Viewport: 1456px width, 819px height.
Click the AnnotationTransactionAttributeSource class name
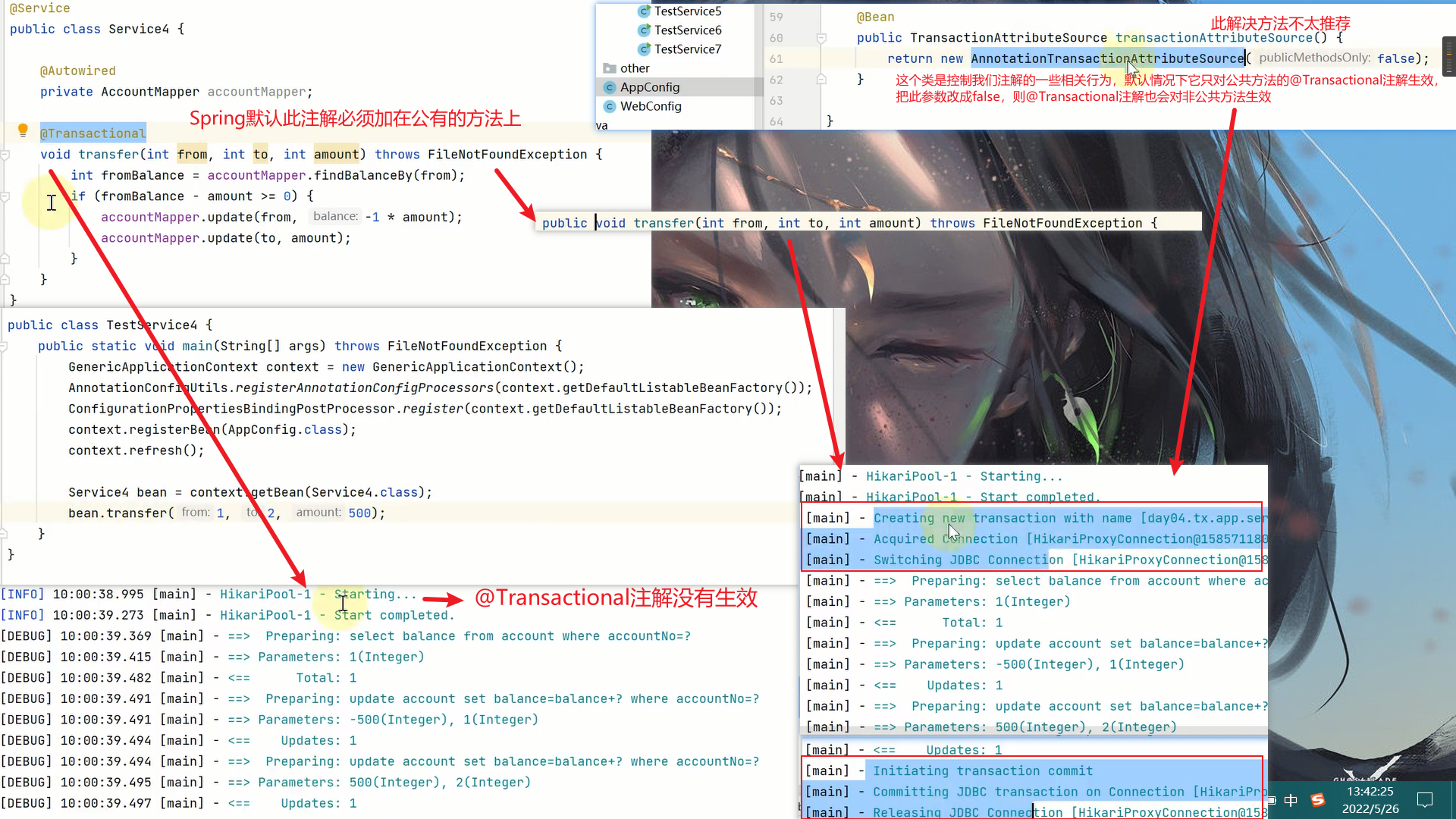point(1107,58)
